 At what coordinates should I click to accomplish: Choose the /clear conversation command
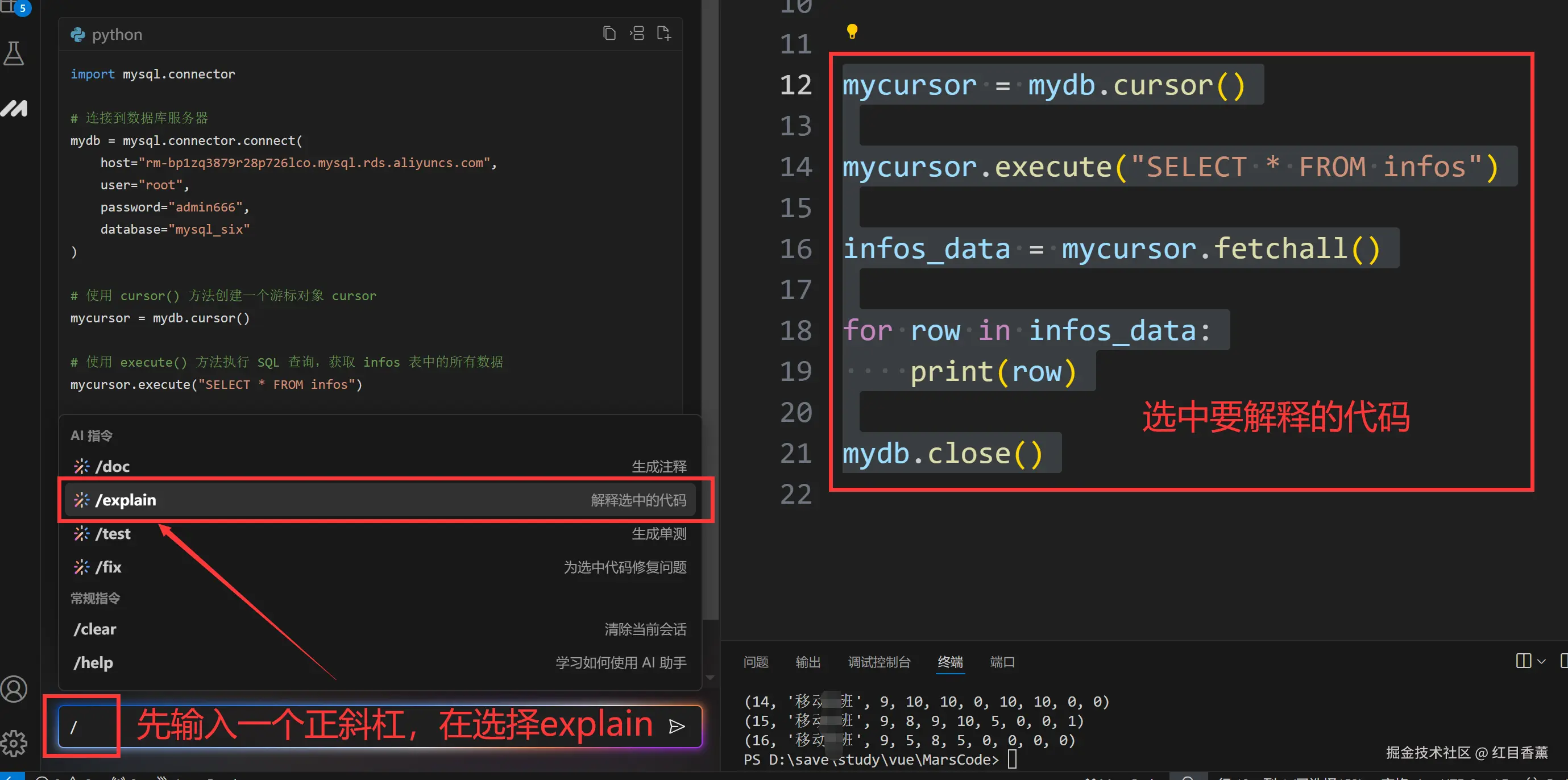[380, 629]
